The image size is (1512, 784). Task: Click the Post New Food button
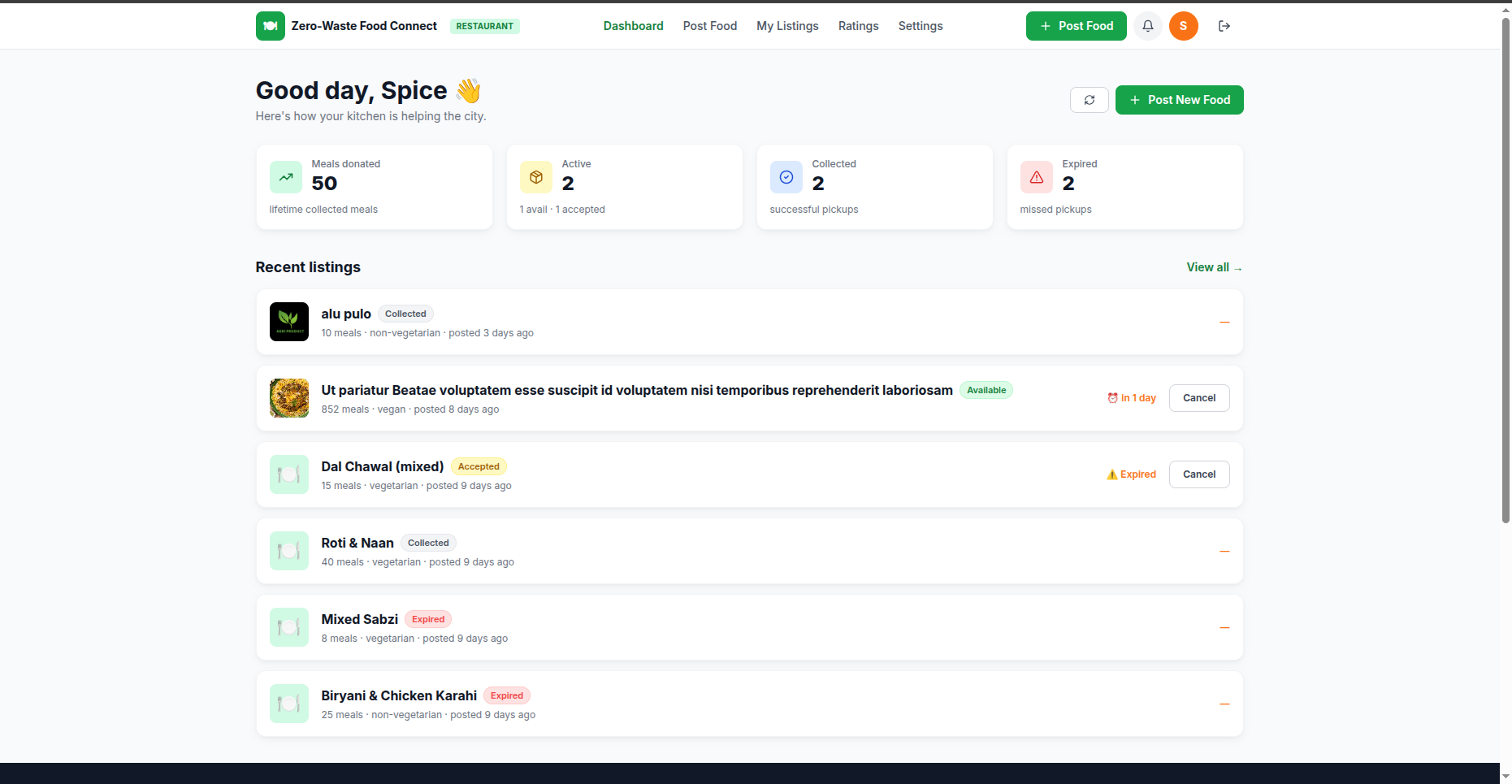point(1179,100)
